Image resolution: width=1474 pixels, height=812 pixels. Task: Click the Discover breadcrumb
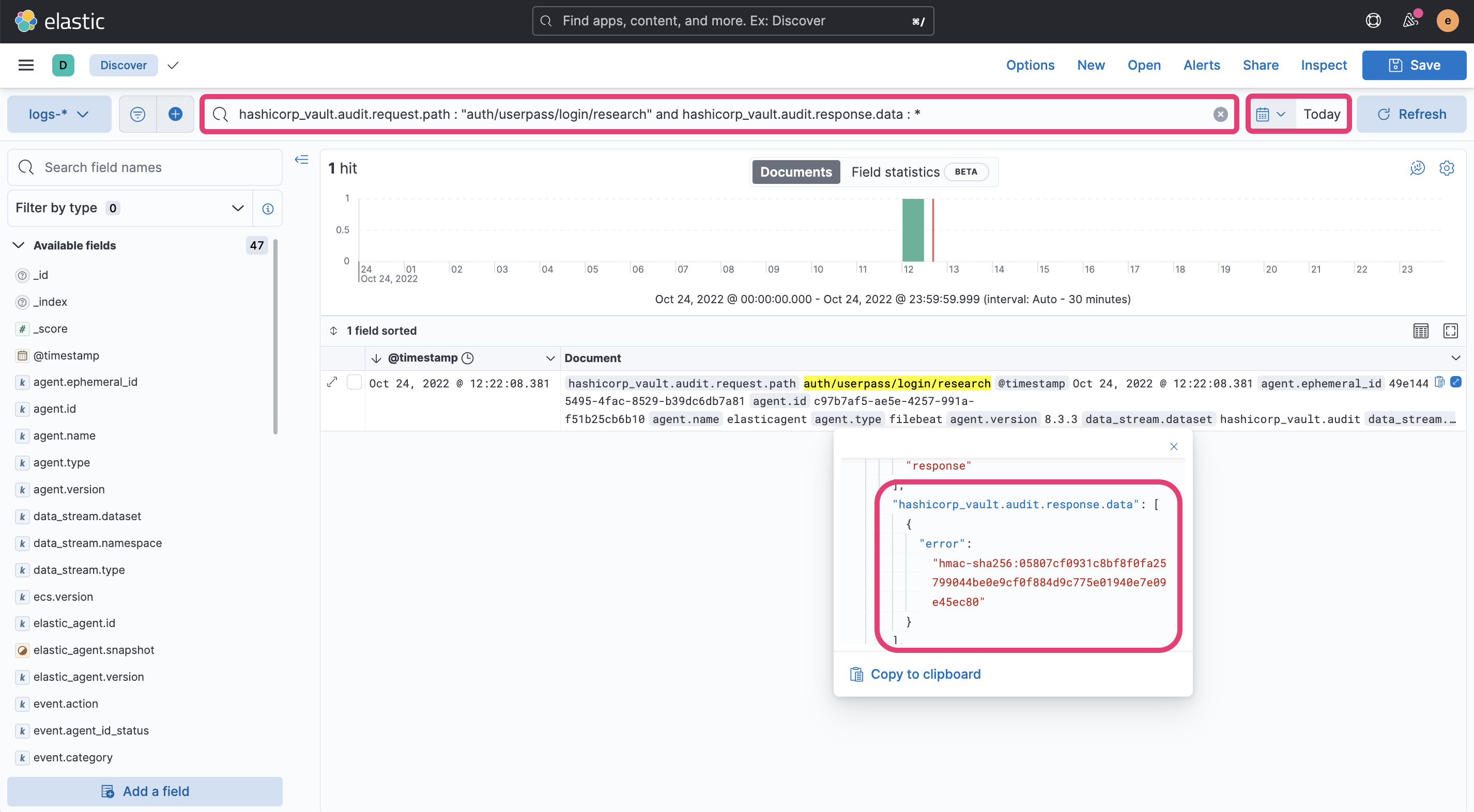tap(124, 65)
